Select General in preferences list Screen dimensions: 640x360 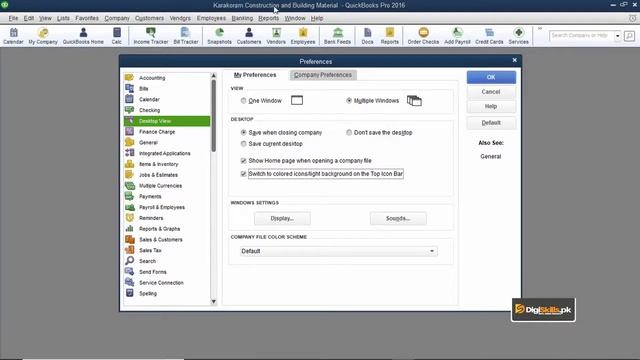(167, 142)
